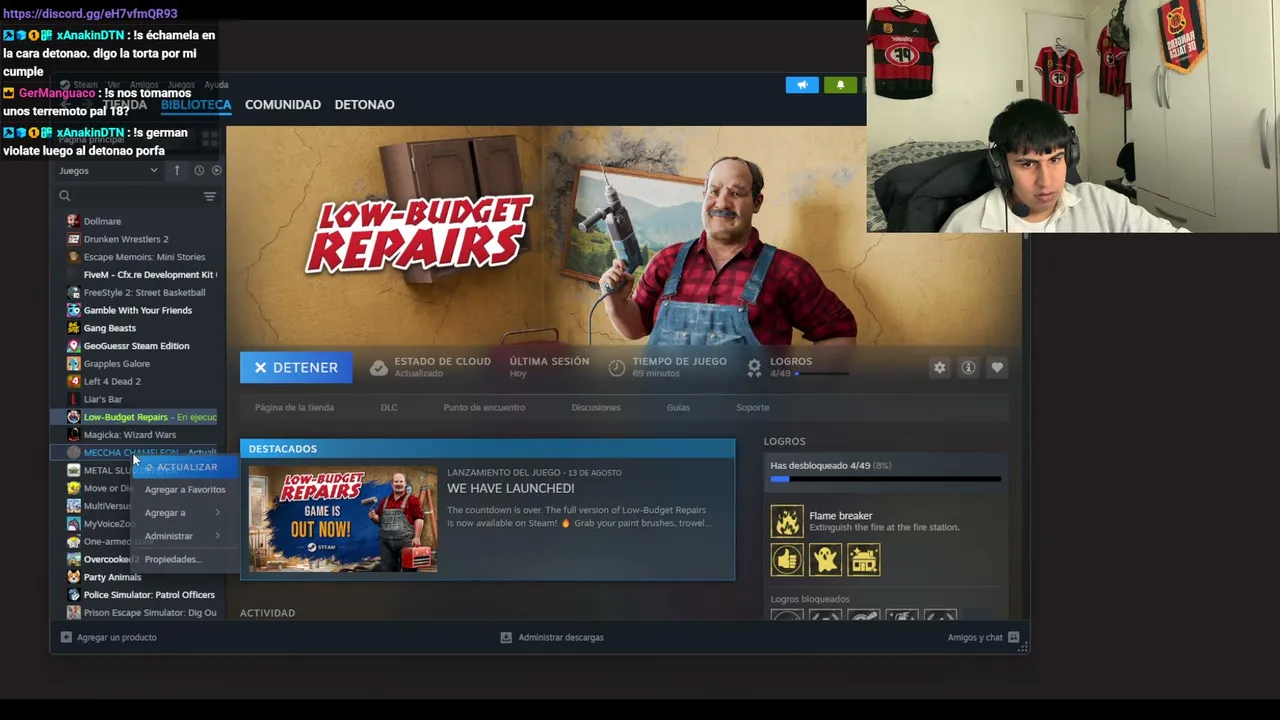Click the Administrar descargas download icon
The height and width of the screenshot is (720, 1280).
point(506,637)
